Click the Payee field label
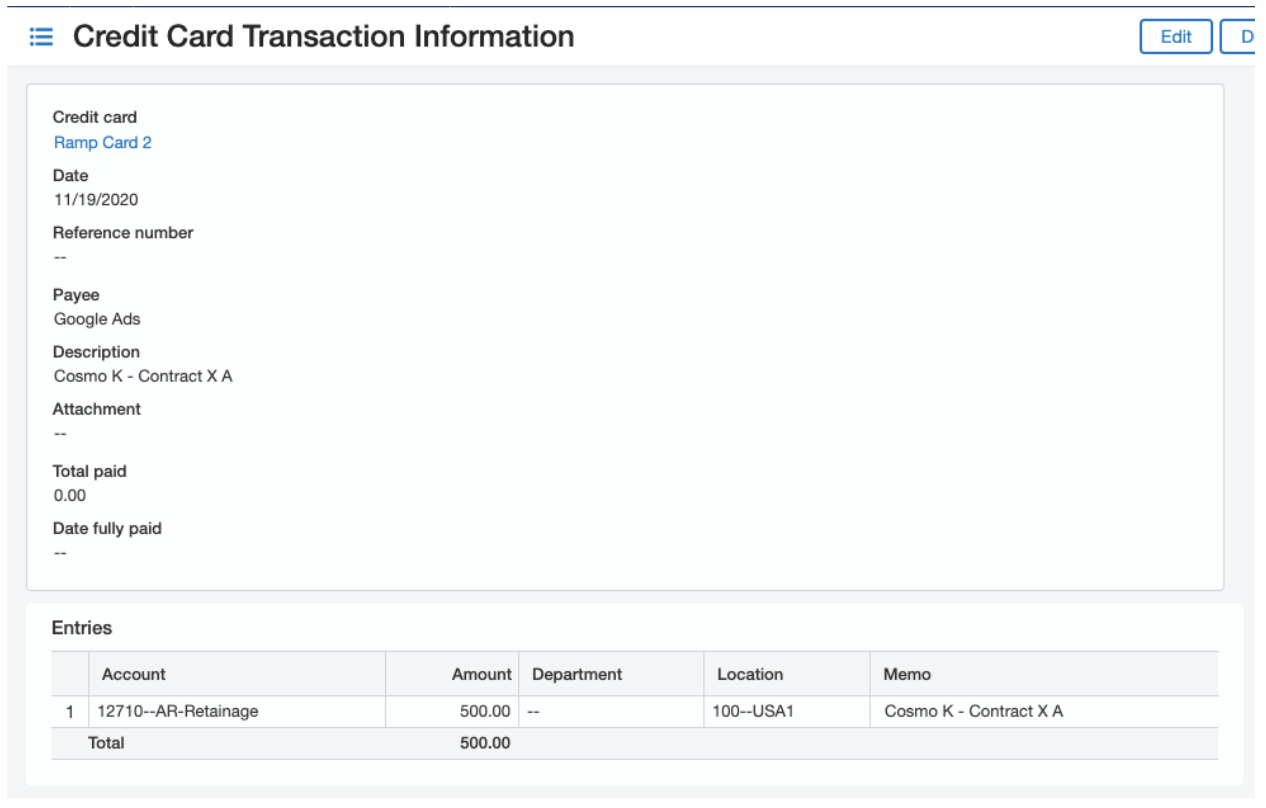Screen dimensions: 1266x808 click(76, 296)
